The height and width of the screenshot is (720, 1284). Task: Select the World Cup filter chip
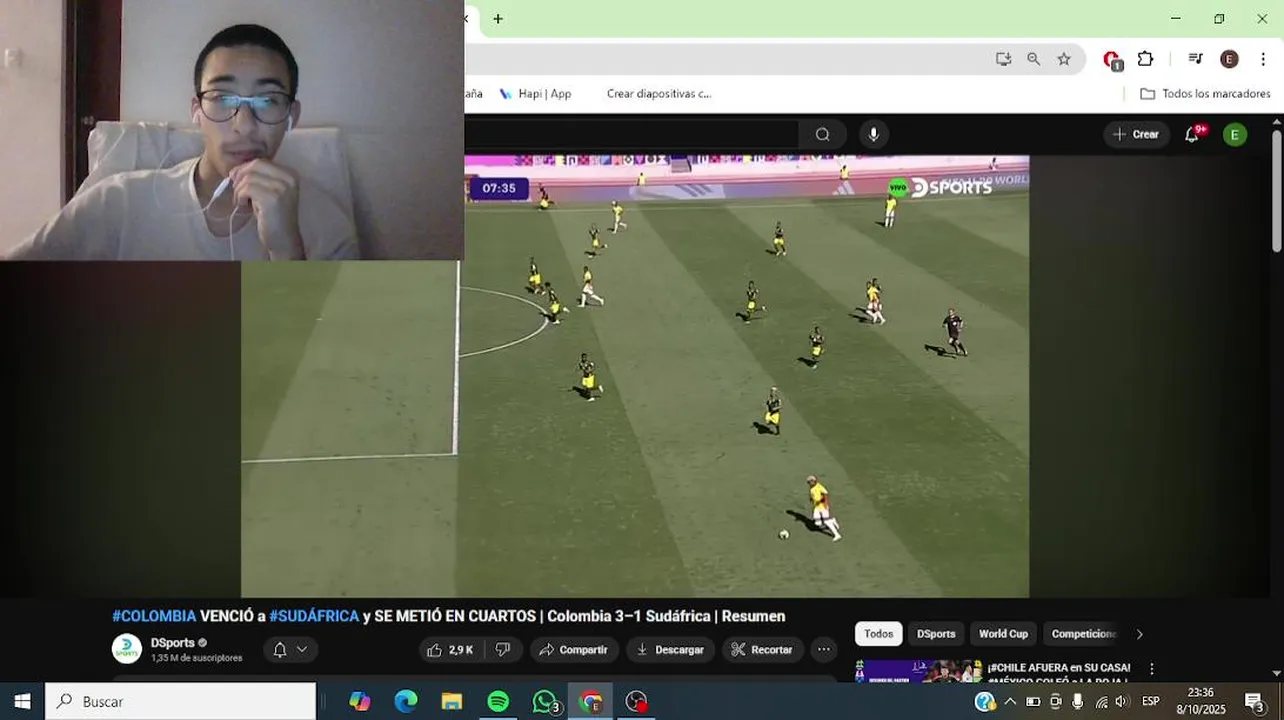[x=1003, y=634]
